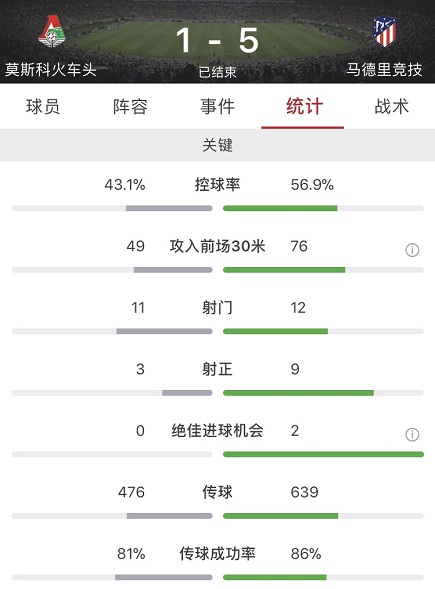The width and height of the screenshot is (435, 589).
Task: Tap the 马德里竞技 team name
Action: (x=384, y=70)
